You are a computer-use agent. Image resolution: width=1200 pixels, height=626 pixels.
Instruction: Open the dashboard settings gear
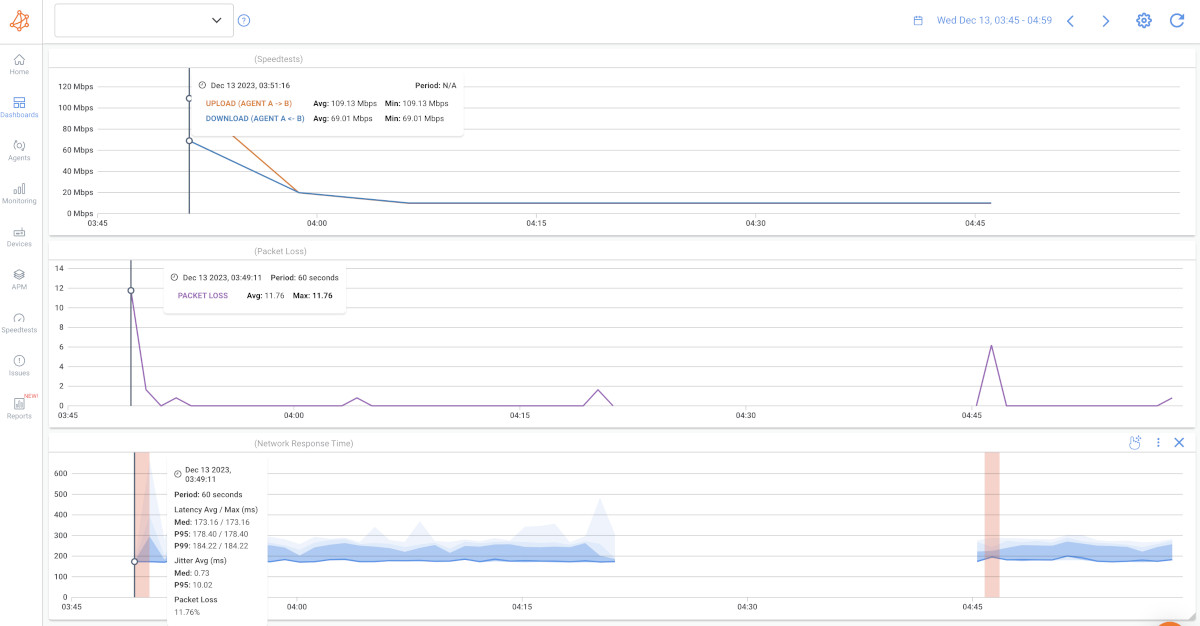tap(1143, 19)
